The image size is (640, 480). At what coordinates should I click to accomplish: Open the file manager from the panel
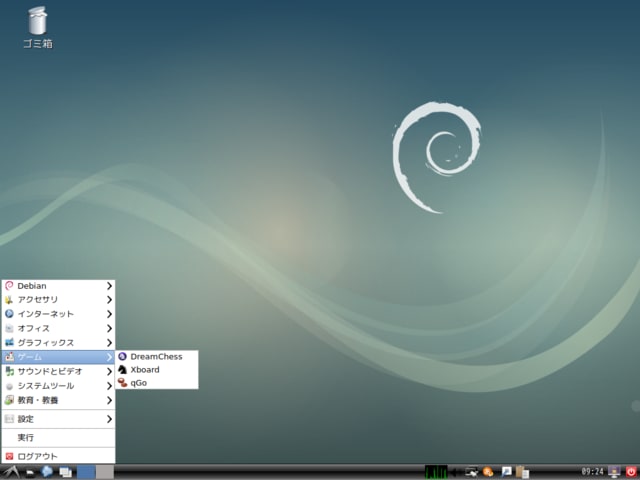[30, 473]
